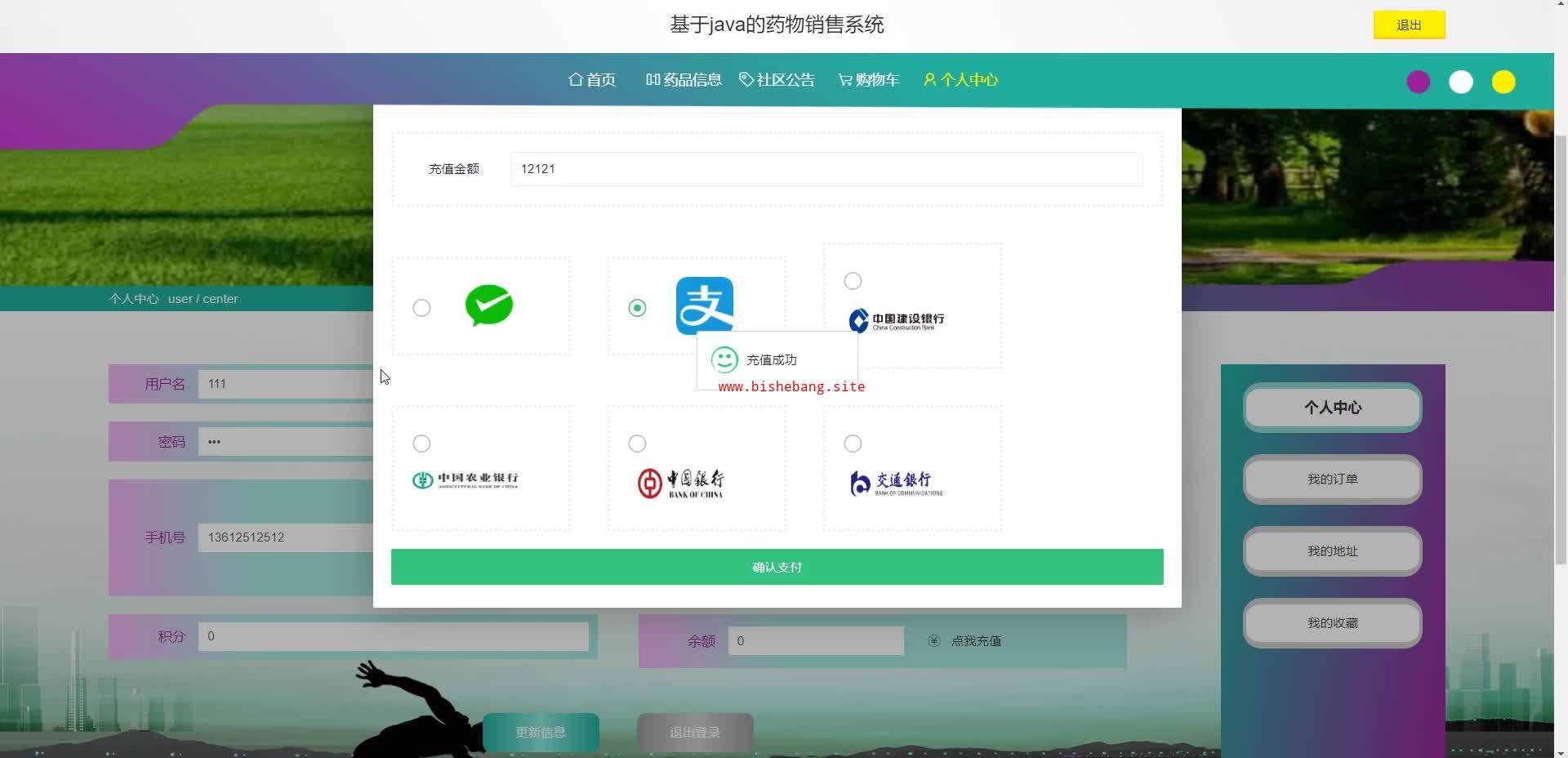The image size is (1568, 758).
Task: Click the yen recharge icon beside 点我充值
Action: tap(934, 641)
